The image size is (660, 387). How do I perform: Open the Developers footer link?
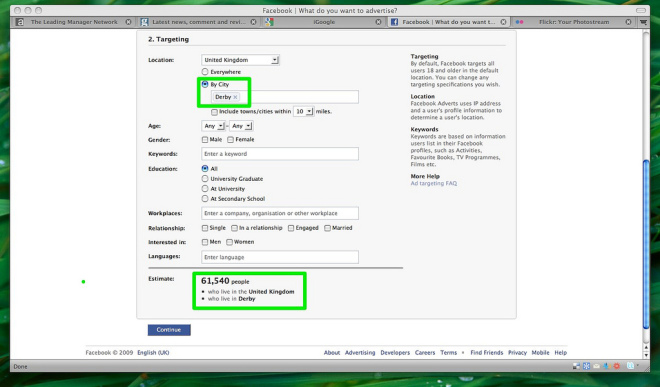(x=395, y=352)
